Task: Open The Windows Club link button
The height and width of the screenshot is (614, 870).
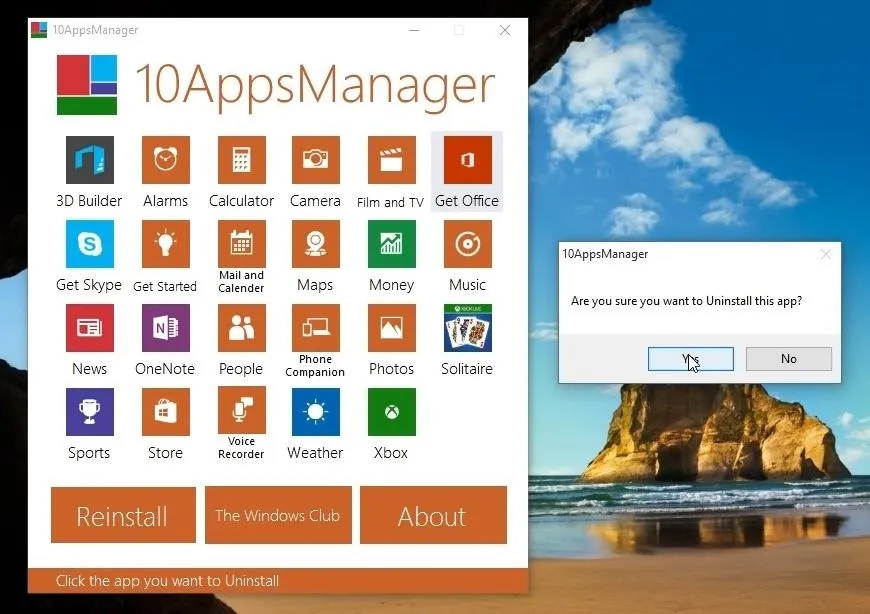Action: coord(278,516)
